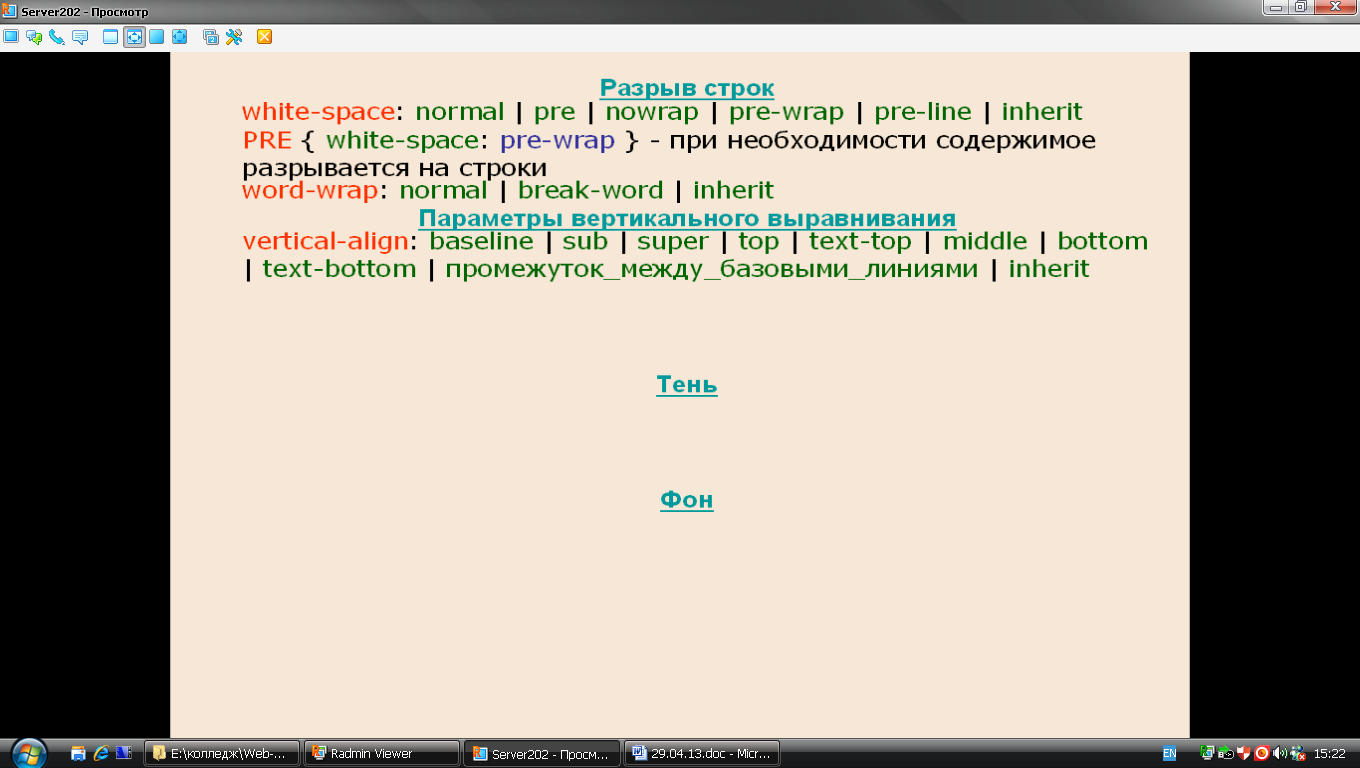Click the Full Control mode icon in Radmin toolbar
The image size is (1360, 768).
tap(11, 37)
